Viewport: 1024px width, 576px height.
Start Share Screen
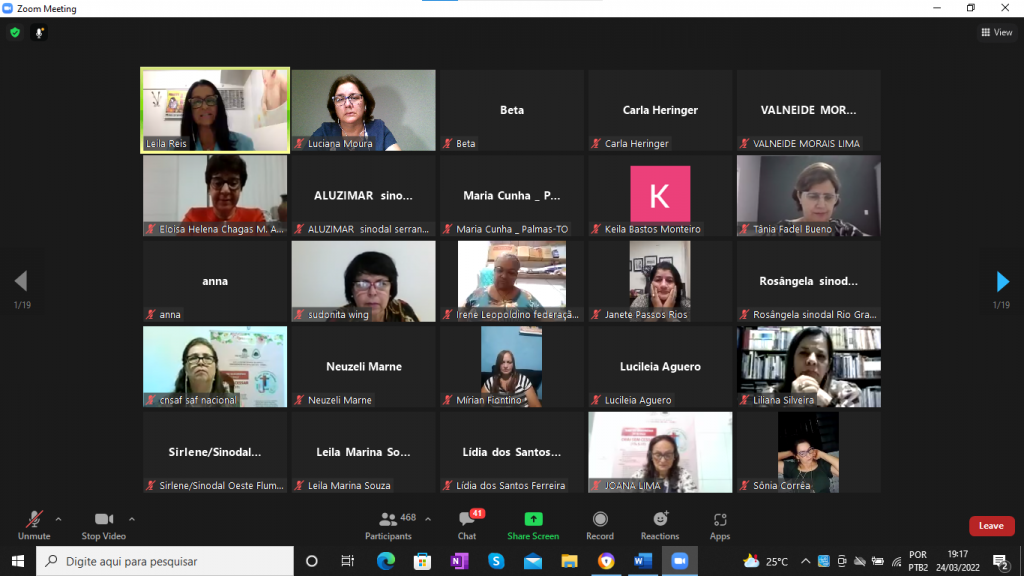[x=533, y=524]
